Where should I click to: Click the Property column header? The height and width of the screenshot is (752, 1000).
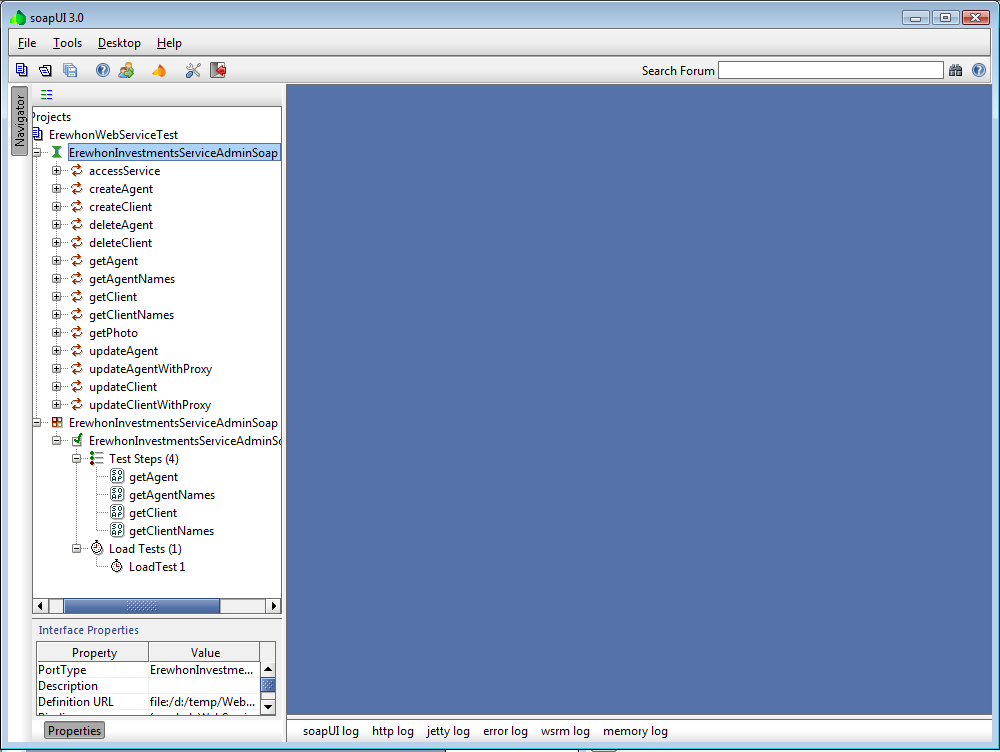coord(93,652)
